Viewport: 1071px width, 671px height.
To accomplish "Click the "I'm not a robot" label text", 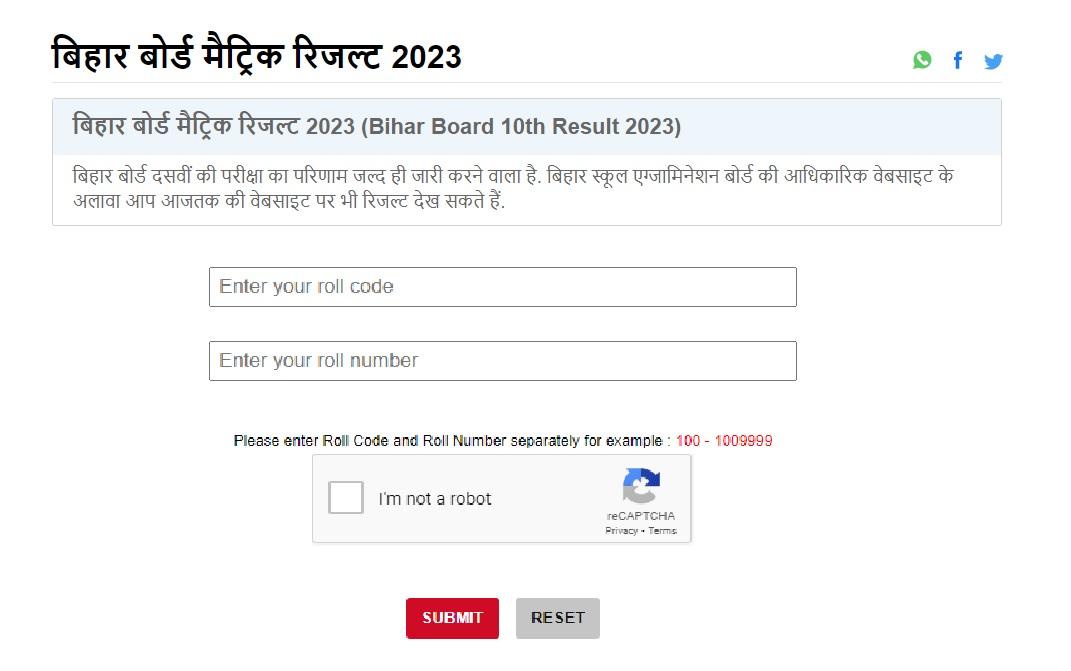I will [434, 499].
